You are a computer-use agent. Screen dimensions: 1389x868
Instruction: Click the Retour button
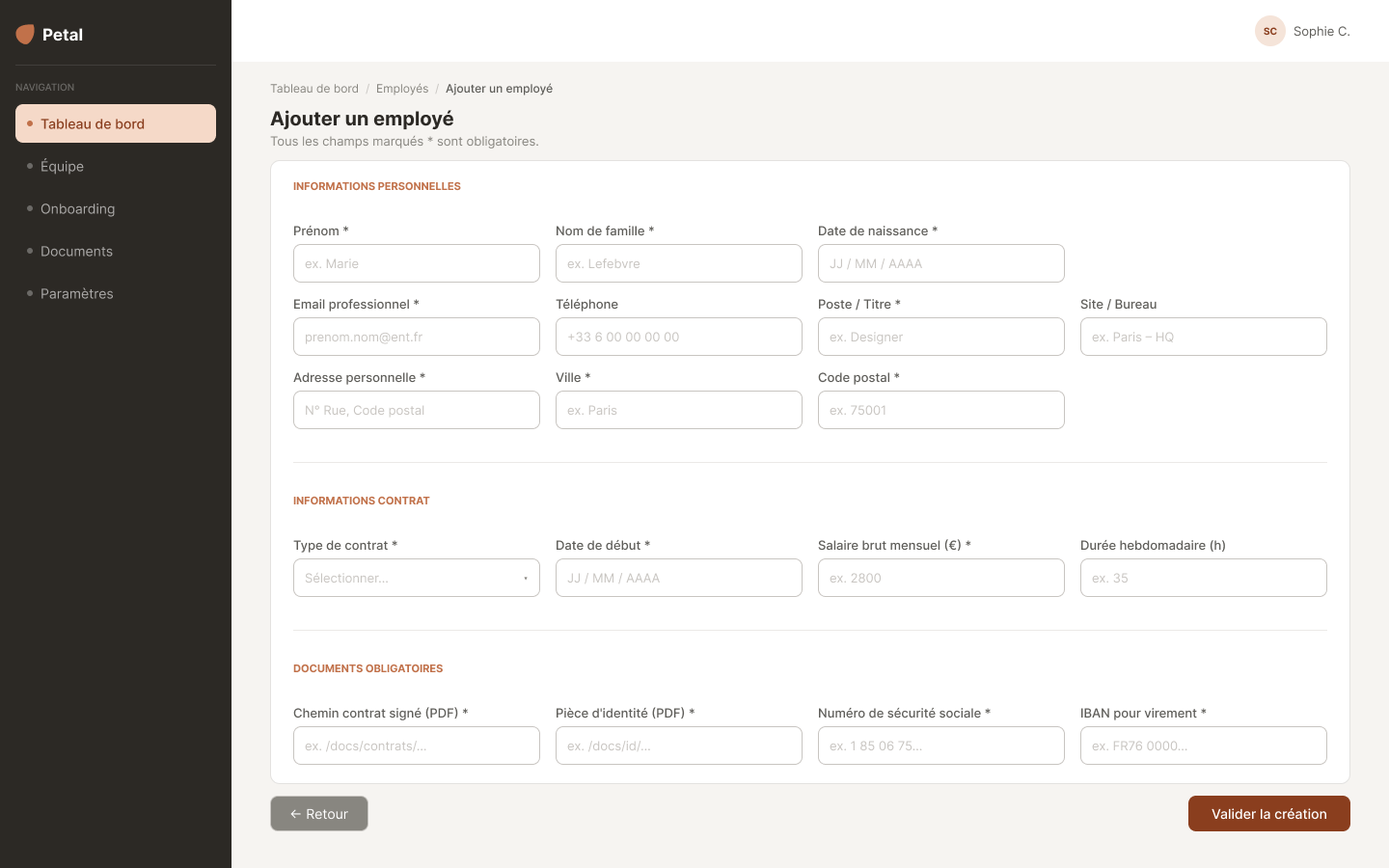tap(319, 814)
